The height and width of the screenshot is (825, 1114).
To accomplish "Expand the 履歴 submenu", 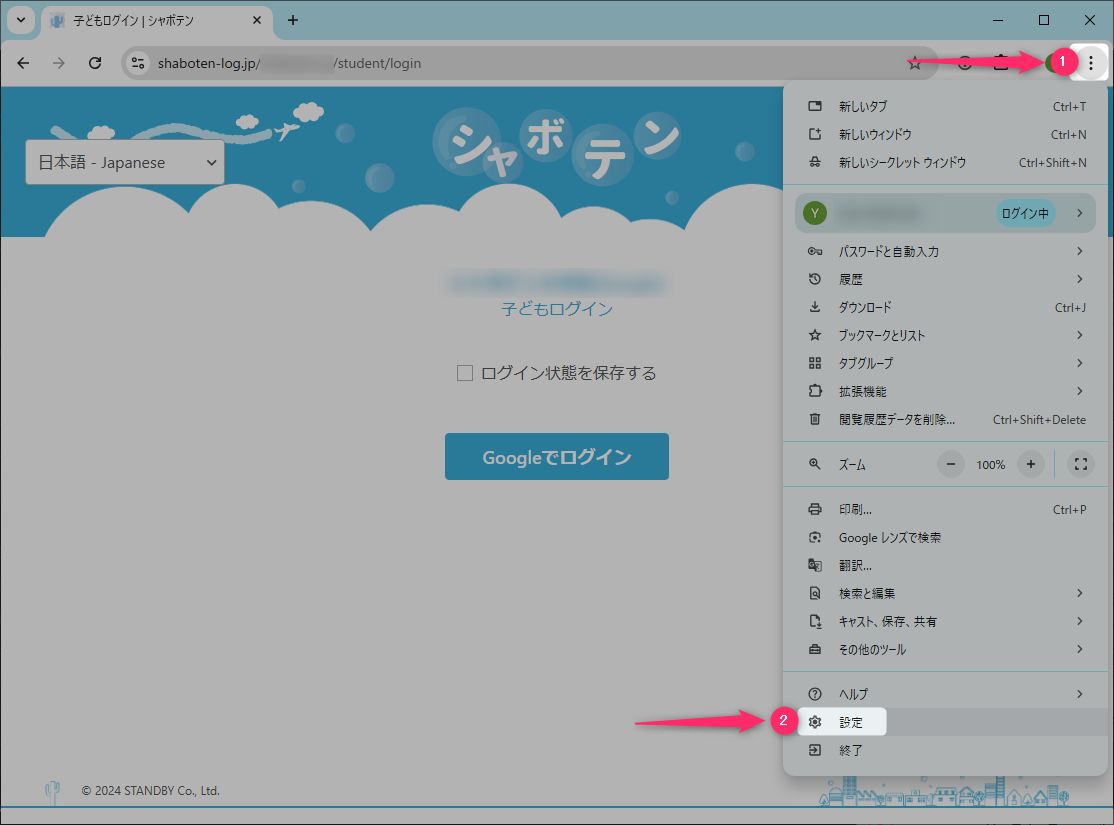I will pyautogui.click(x=946, y=279).
